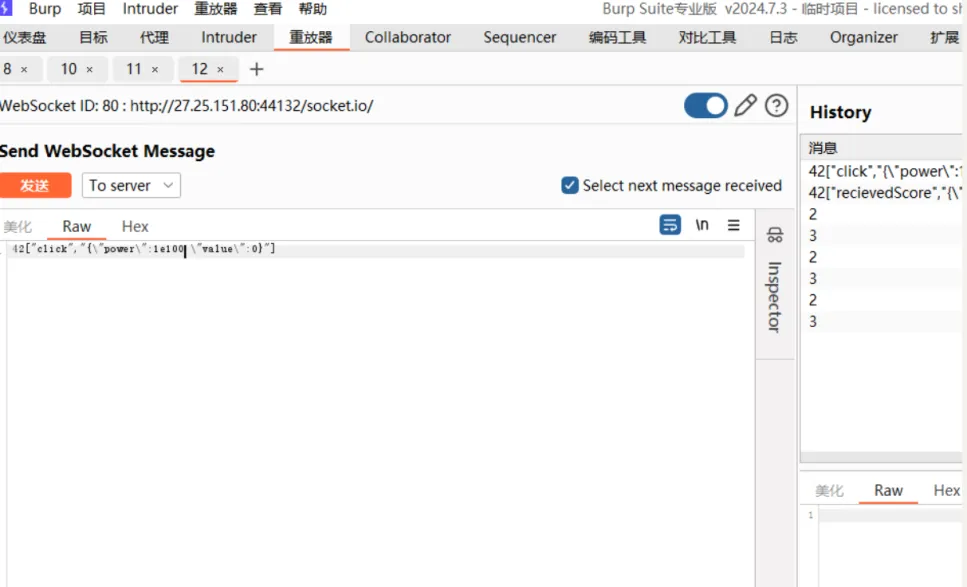The image size is (967, 587).
Task: Close repeater tab 8
Action: [24, 70]
